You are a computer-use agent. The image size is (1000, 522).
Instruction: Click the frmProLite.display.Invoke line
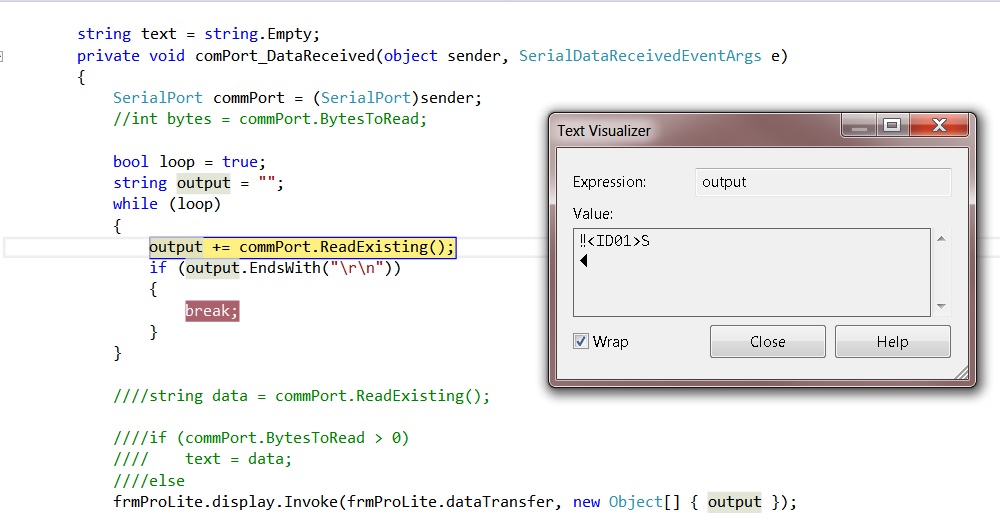pos(455,502)
